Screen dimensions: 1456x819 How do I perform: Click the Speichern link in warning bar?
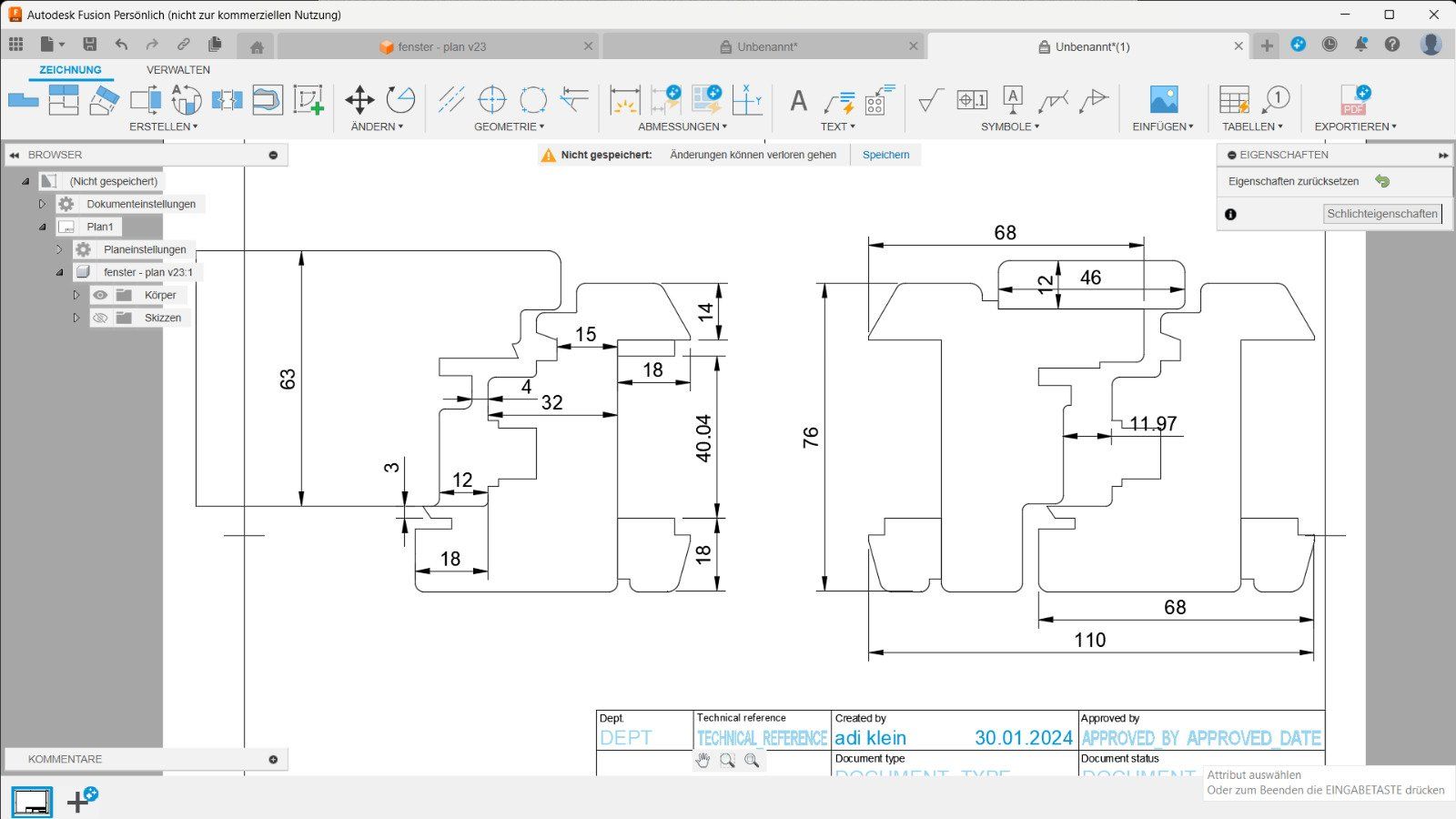tap(885, 155)
